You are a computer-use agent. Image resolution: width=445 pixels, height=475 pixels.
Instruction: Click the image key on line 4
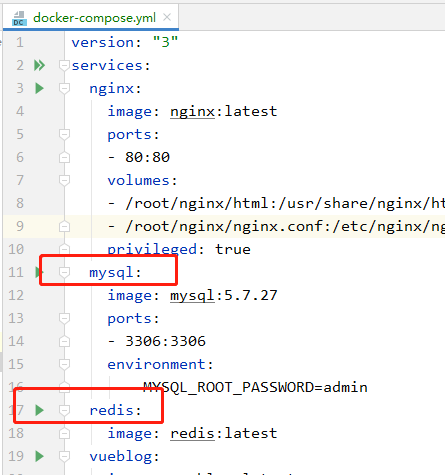point(129,112)
